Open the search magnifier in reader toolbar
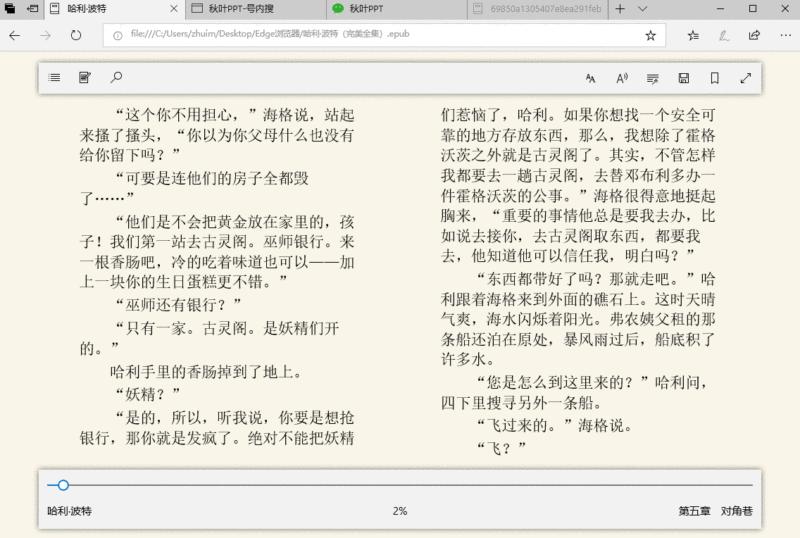 [116, 78]
